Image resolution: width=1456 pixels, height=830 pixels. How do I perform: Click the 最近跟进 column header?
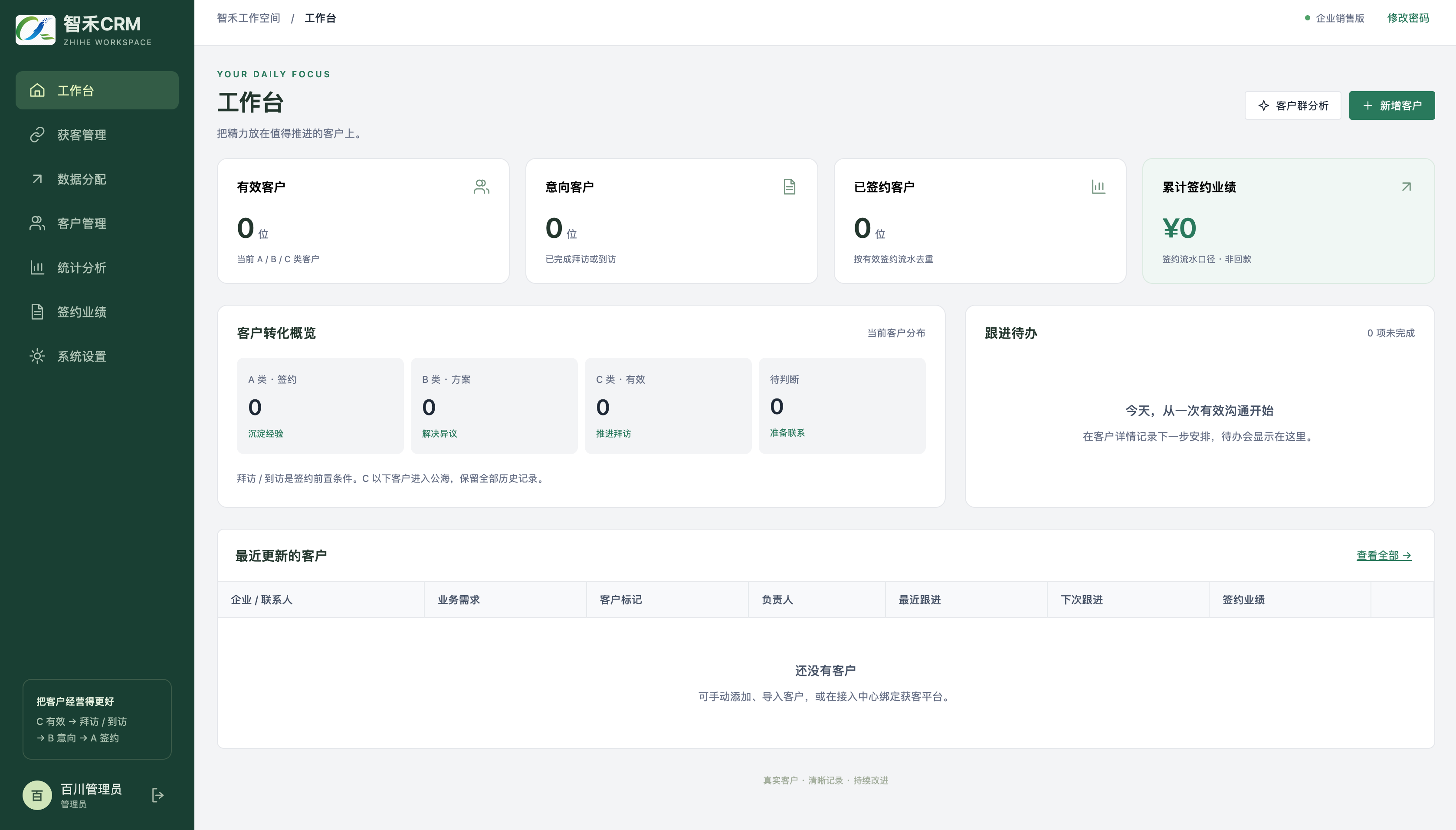pos(966,599)
